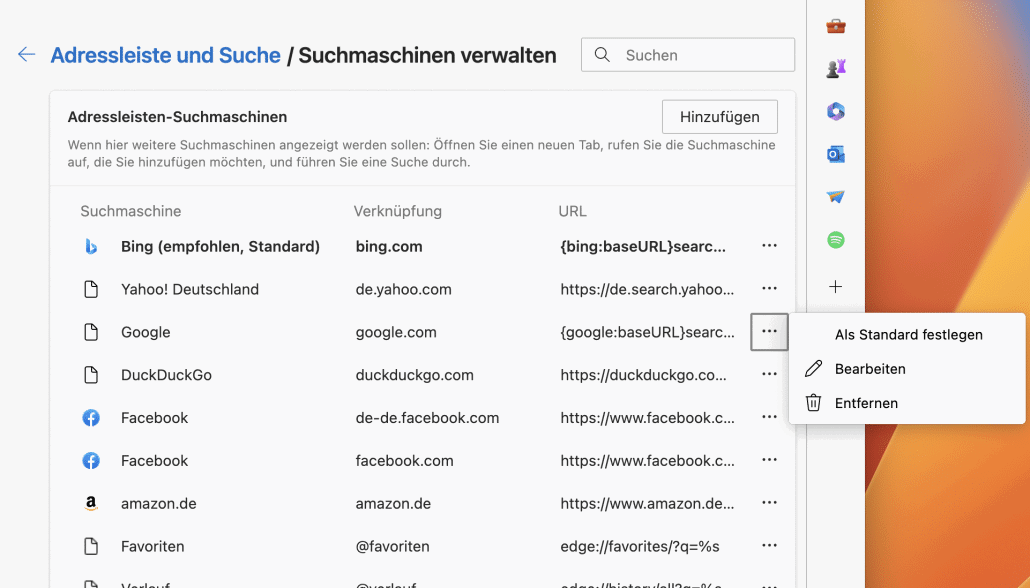Image resolution: width=1030 pixels, height=588 pixels.
Task: Open the Tools briefcase icon in sidebar
Action: coord(836,26)
